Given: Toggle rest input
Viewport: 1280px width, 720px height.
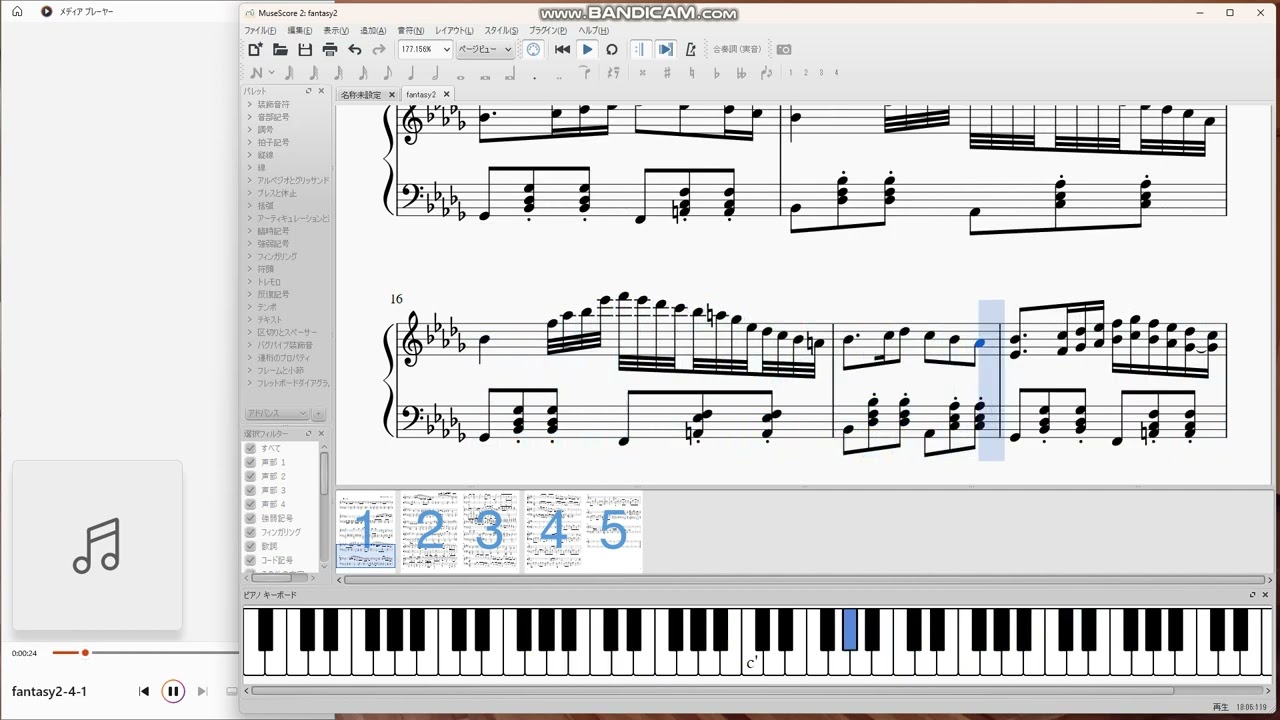Looking at the screenshot, I should tap(613, 73).
